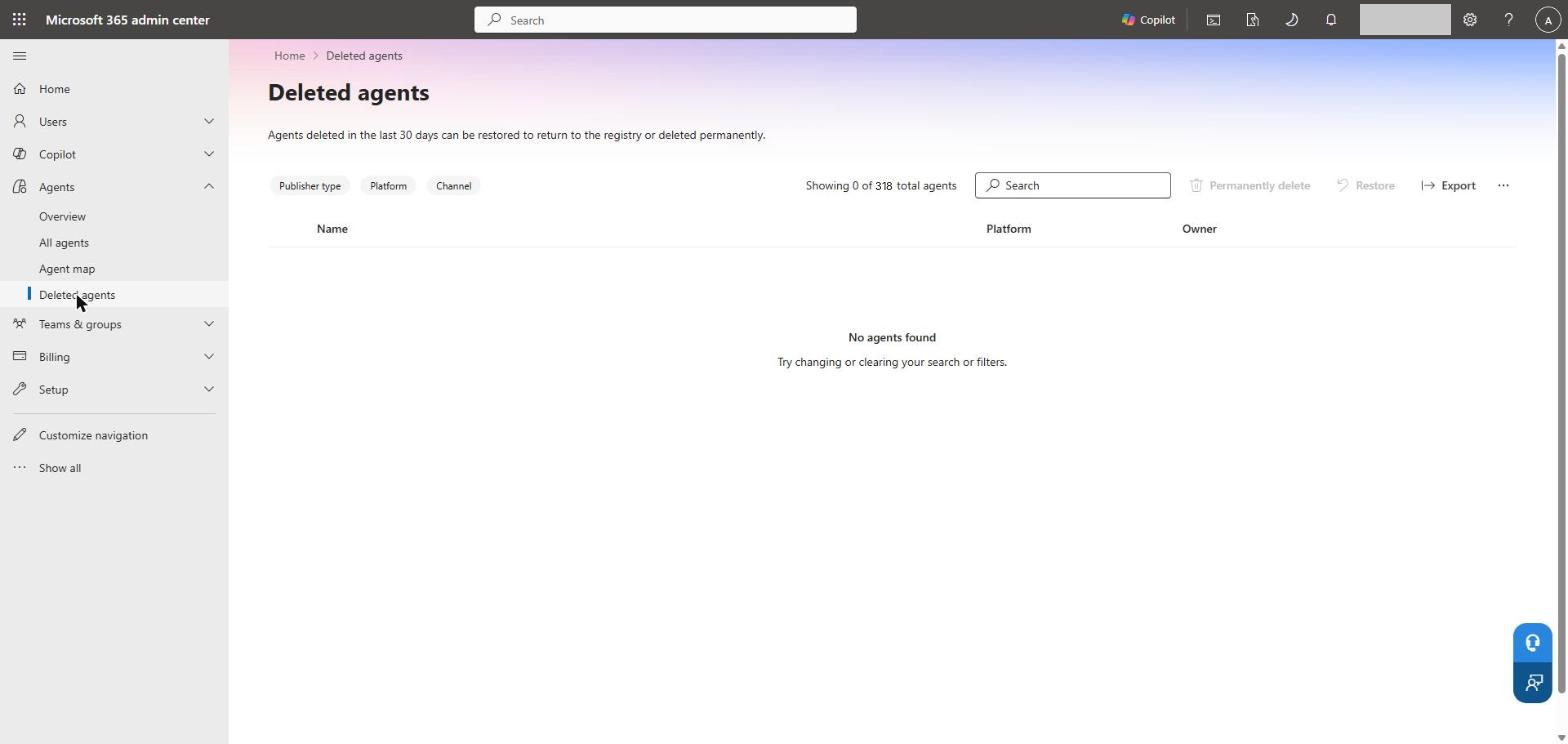Click Show all in navigation
The width and height of the screenshot is (1568, 744).
60,468
